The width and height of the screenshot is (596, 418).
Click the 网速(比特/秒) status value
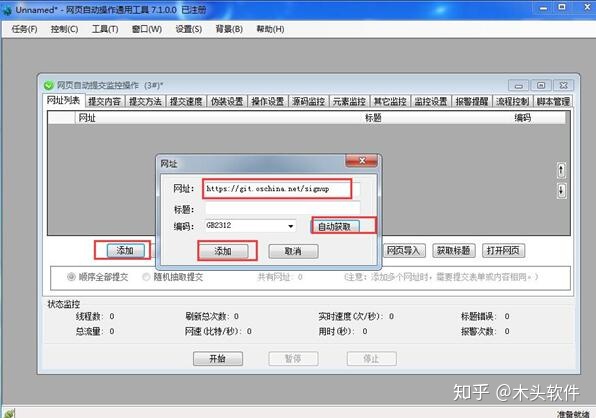249,331
